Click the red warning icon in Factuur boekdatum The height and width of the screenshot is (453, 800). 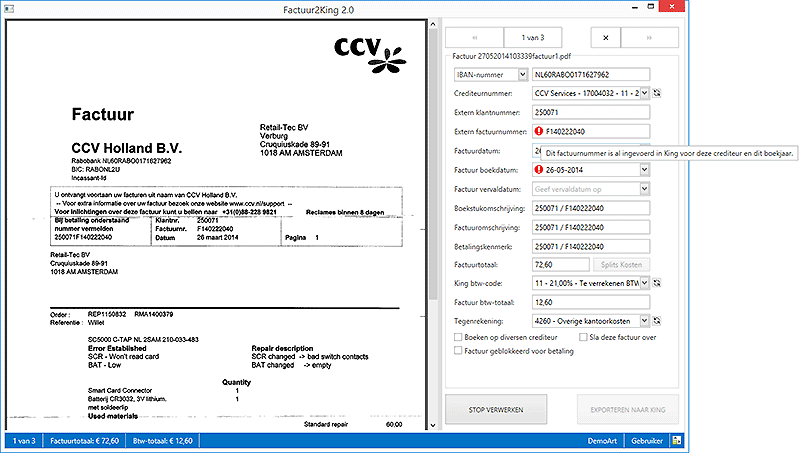point(539,169)
